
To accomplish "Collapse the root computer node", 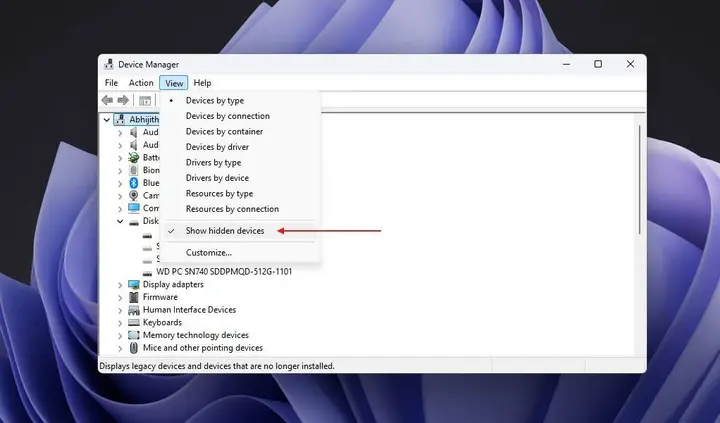I will 107,119.
